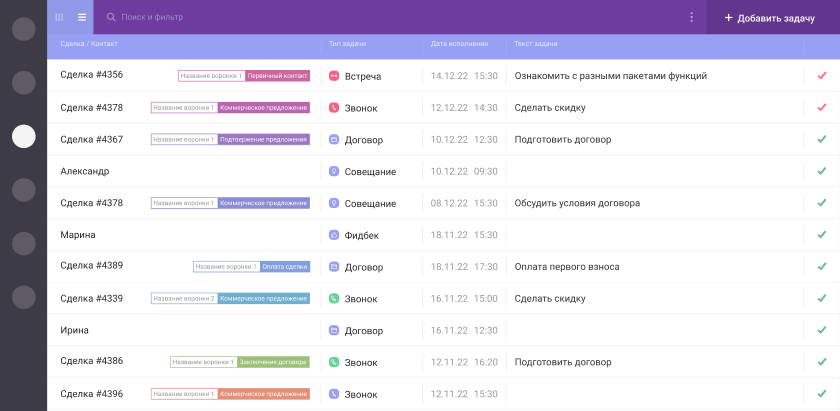Open deal Сделка #4386
The image size is (840, 411).
[x=92, y=361]
